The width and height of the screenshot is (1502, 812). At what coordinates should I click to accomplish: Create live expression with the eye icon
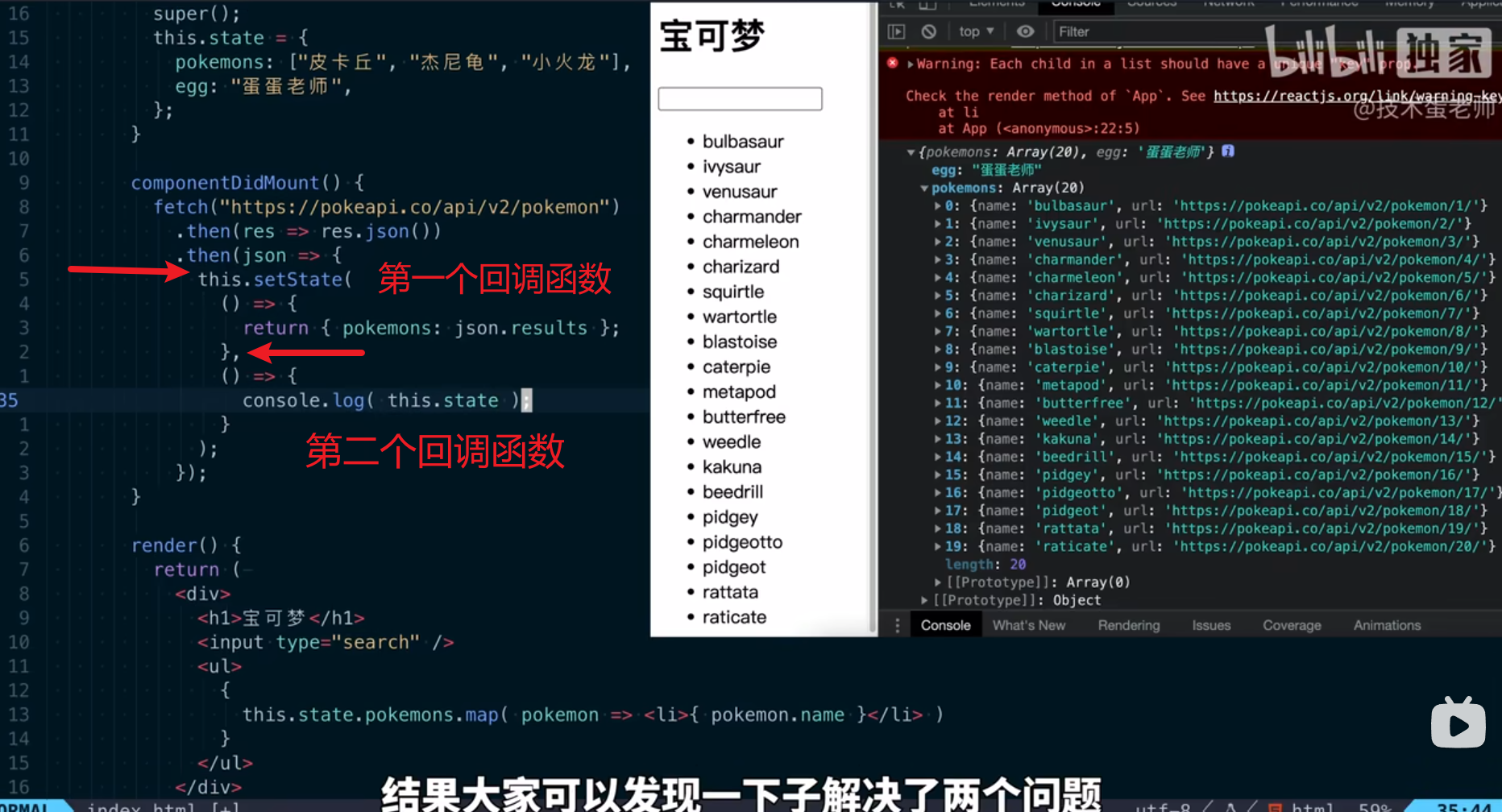(x=1025, y=31)
